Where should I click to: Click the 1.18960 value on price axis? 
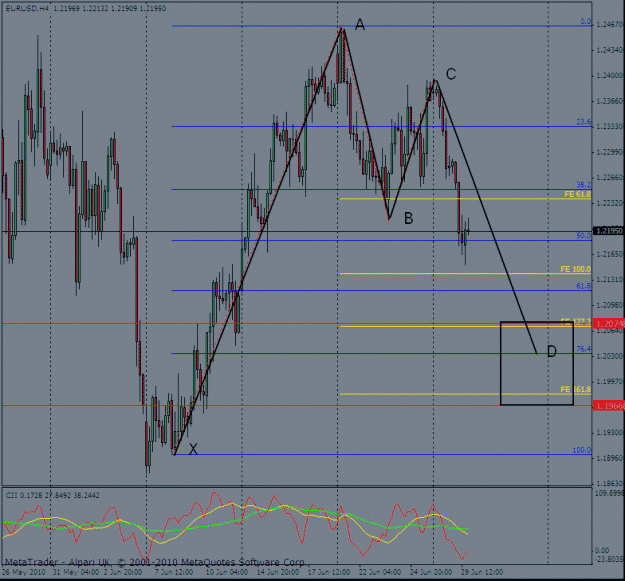[609, 458]
